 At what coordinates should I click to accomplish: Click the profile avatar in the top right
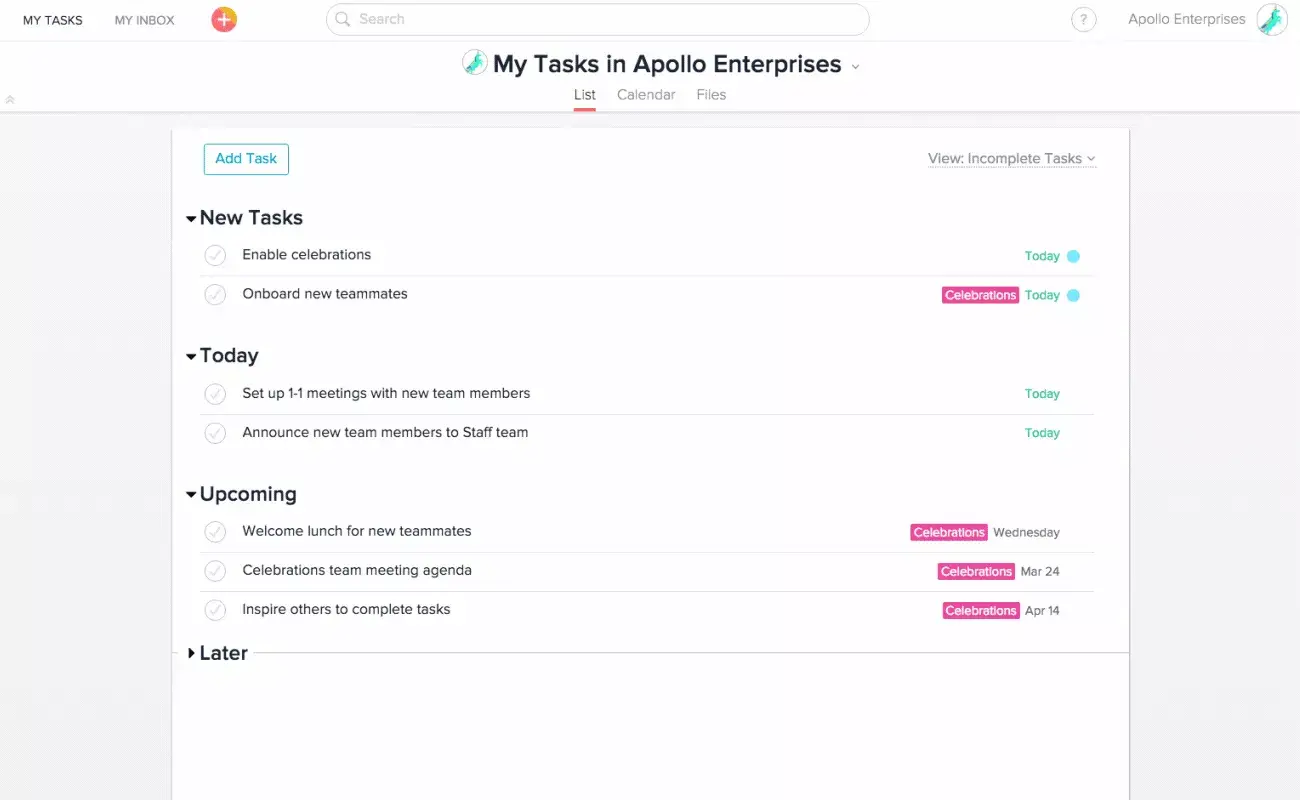coord(1271,18)
